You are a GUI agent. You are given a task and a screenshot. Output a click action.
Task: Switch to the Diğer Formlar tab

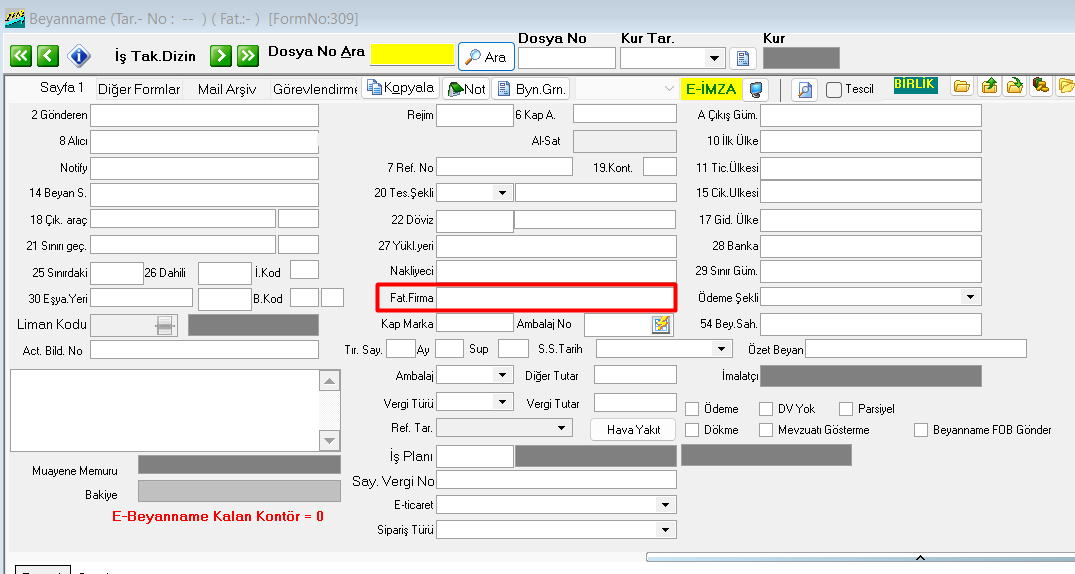[139, 89]
